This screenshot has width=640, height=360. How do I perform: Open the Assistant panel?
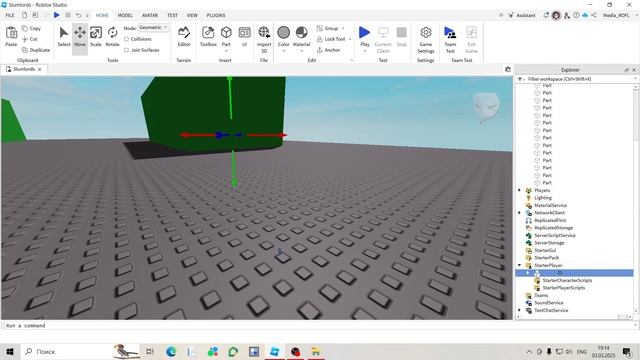coord(522,15)
